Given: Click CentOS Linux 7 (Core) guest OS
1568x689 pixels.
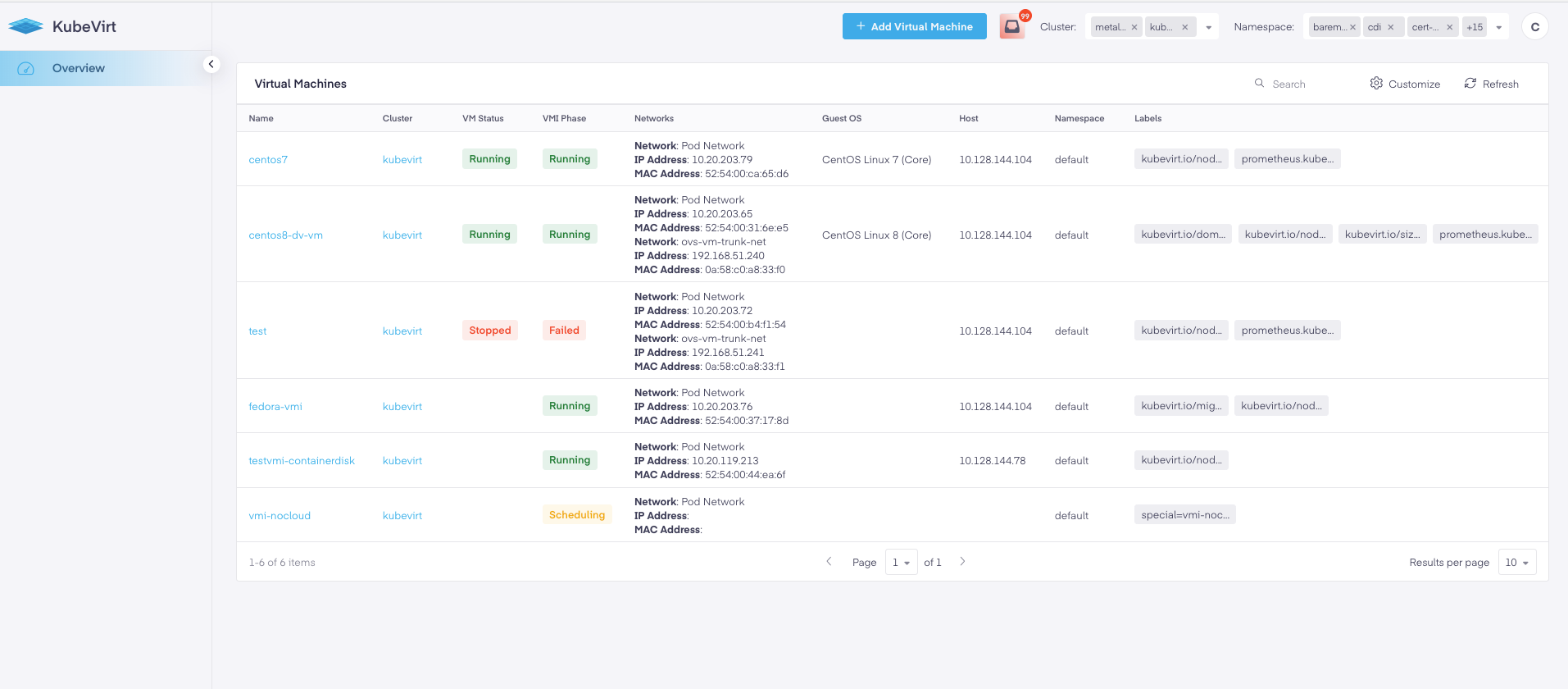Looking at the screenshot, I should tap(877, 159).
